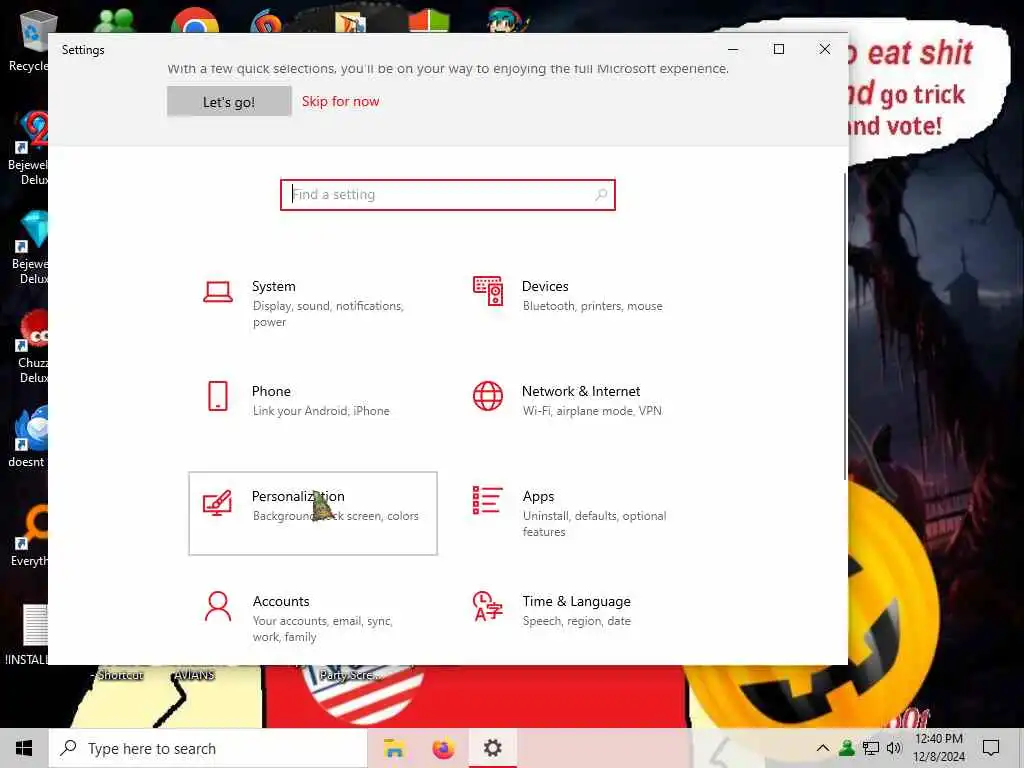This screenshot has height=768, width=1024.
Task: Click the Time & Language icon
Action: coord(488,606)
